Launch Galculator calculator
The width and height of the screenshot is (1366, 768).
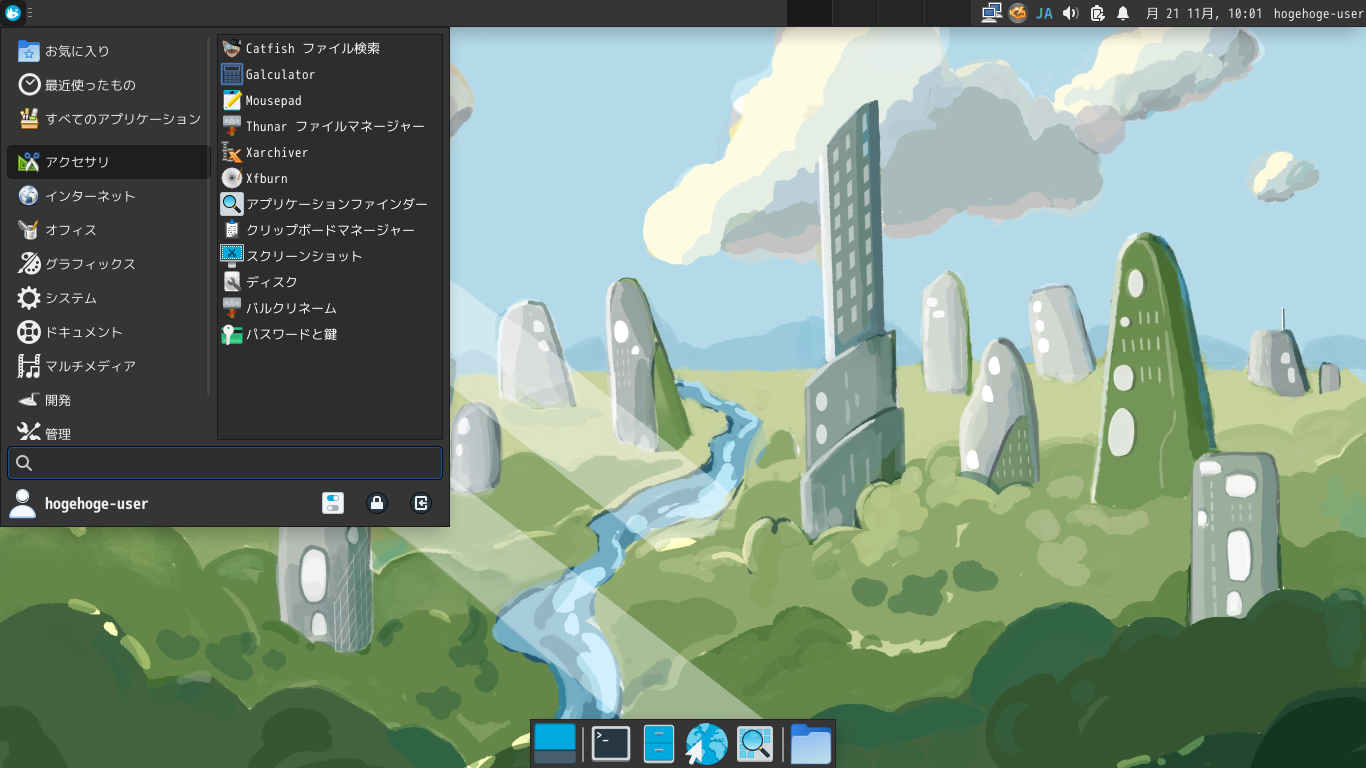[330, 74]
